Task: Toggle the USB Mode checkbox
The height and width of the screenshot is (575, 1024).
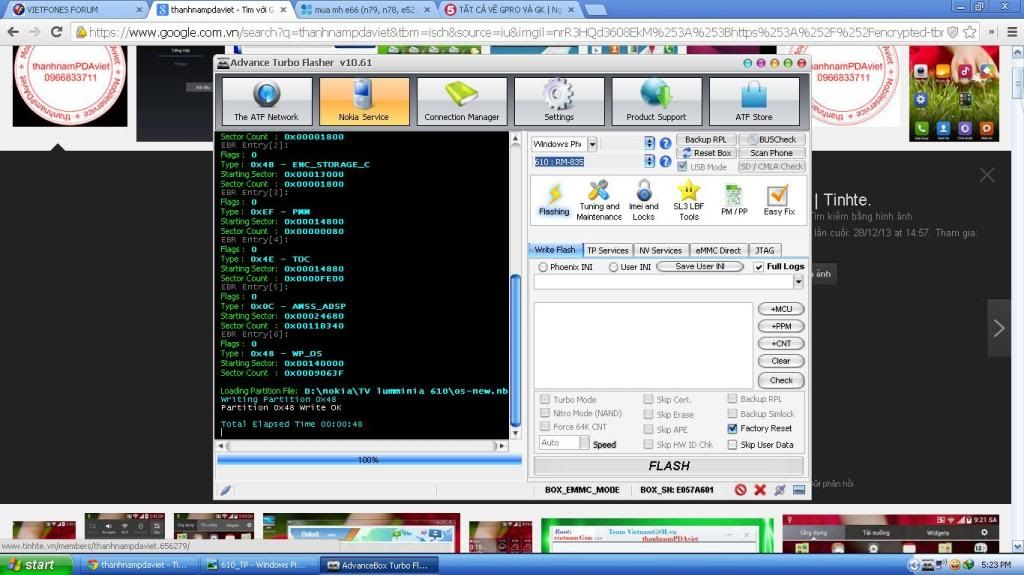Action: click(682, 167)
